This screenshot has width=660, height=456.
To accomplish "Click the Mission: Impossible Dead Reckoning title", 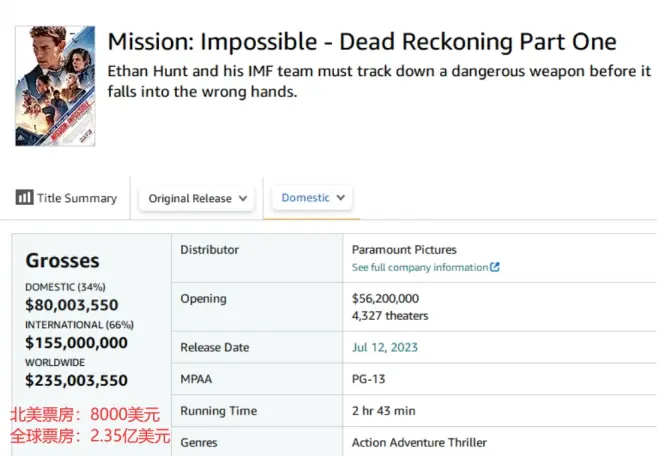I will (x=361, y=42).
